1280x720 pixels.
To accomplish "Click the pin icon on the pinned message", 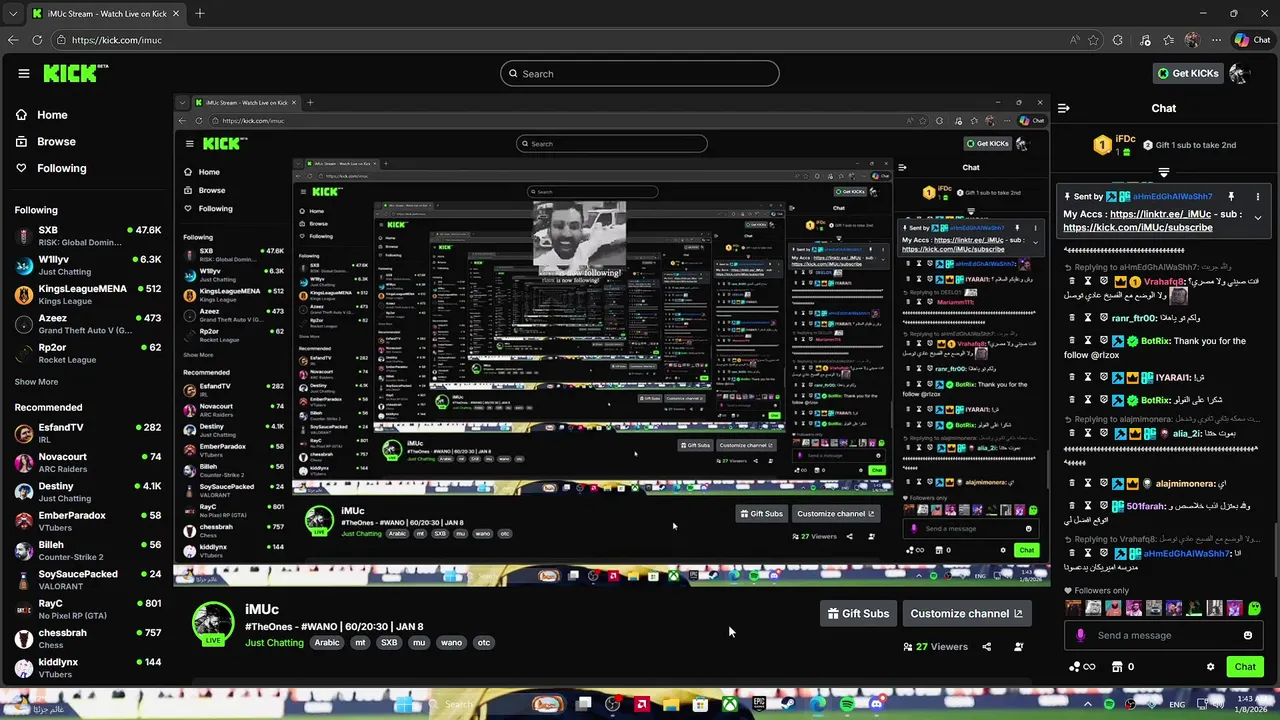I will click(1231, 197).
